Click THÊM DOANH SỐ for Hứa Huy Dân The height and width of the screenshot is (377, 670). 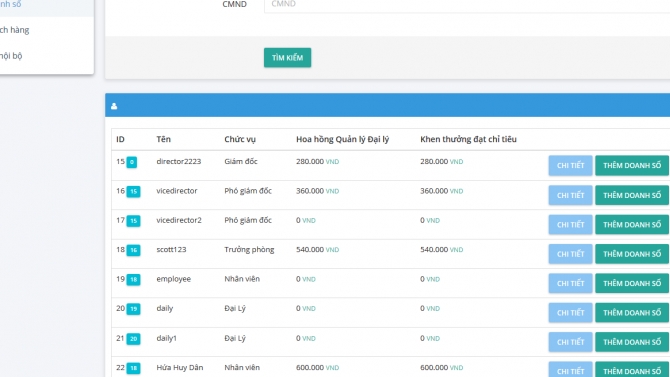point(632,370)
